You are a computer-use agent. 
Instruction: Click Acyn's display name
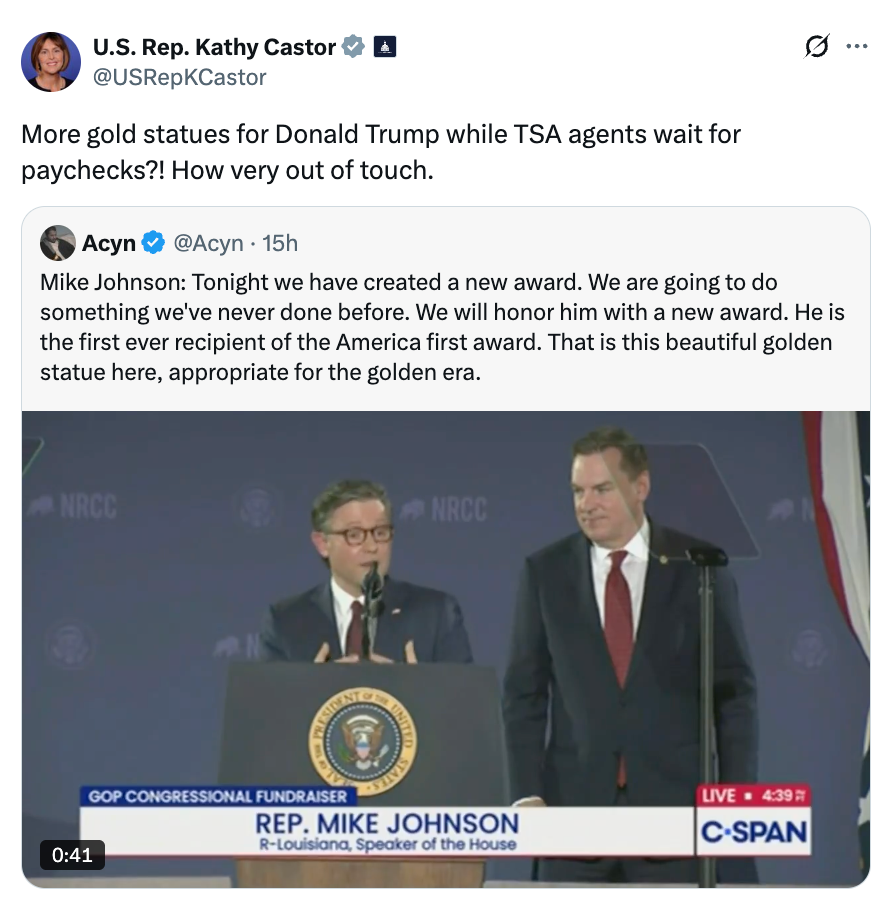point(110,242)
